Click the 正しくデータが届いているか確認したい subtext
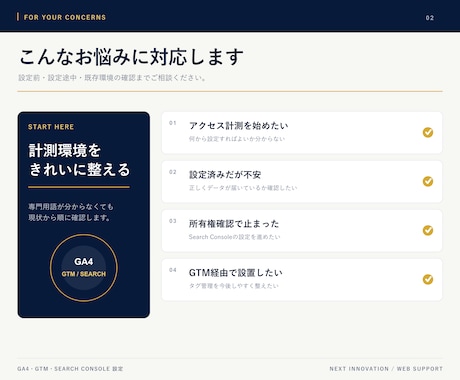 coord(243,188)
